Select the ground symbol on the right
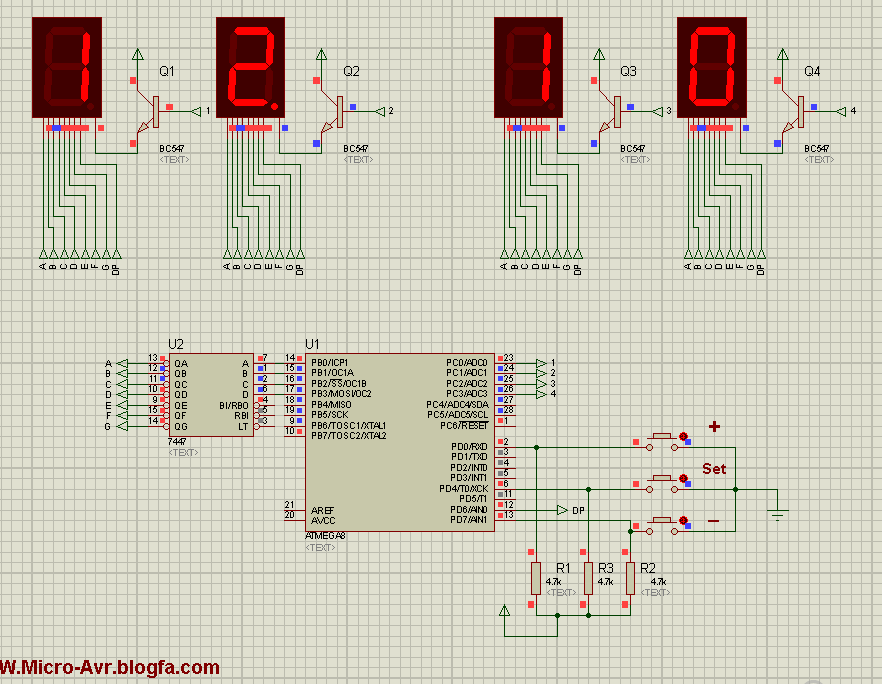 coord(777,513)
